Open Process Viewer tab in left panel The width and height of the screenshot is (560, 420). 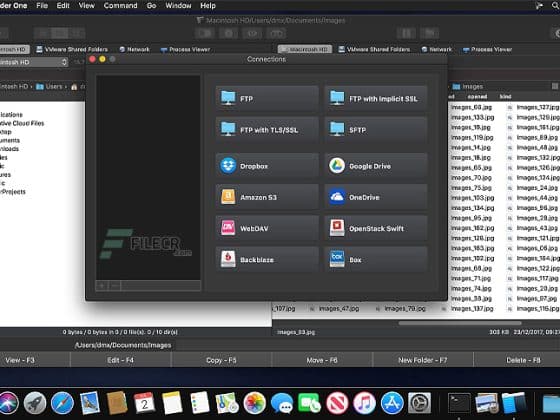pos(186,49)
